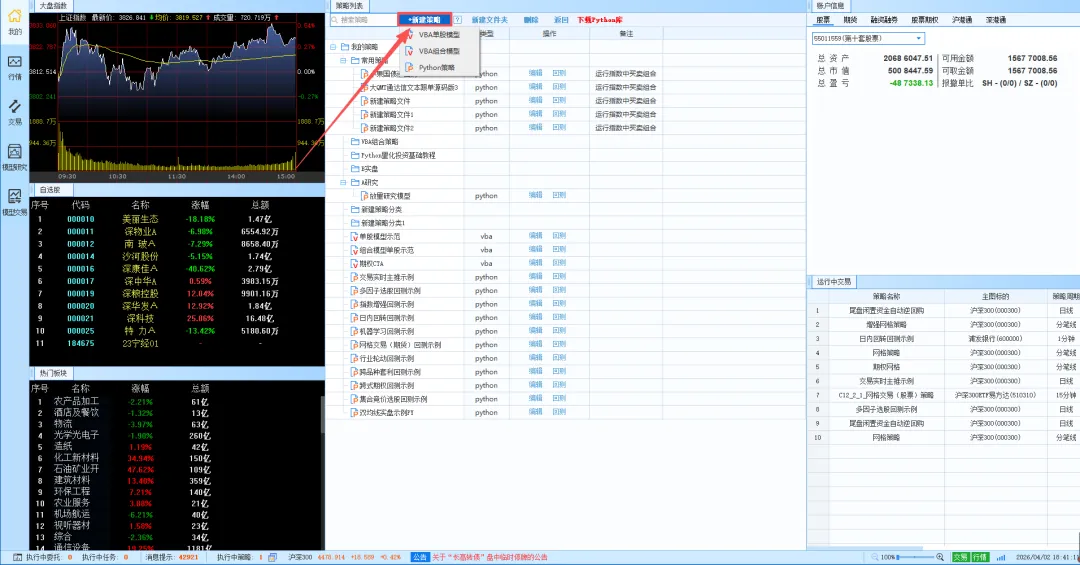Click the Python icon of 机器学习回测示例

coord(355,331)
